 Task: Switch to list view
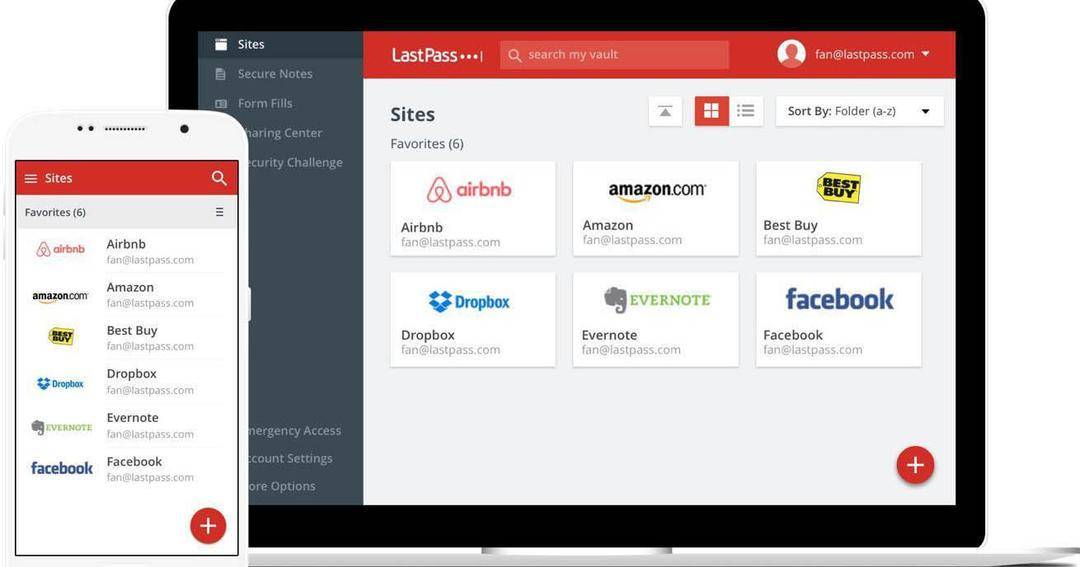746,111
